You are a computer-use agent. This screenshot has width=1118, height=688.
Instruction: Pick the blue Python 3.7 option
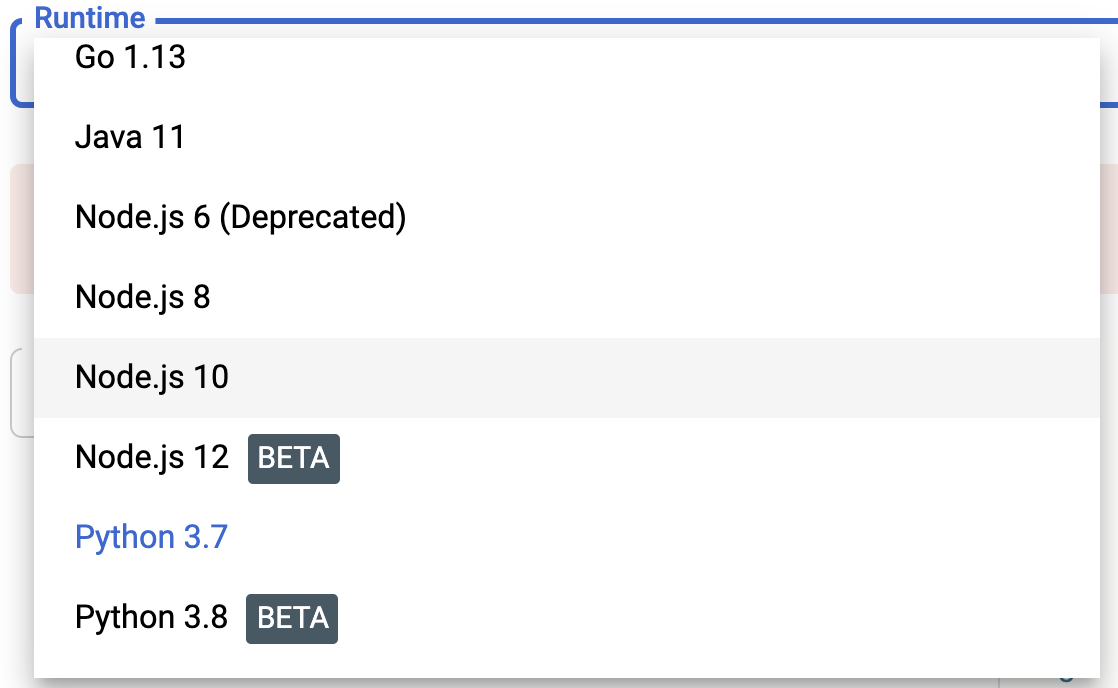(x=567, y=537)
